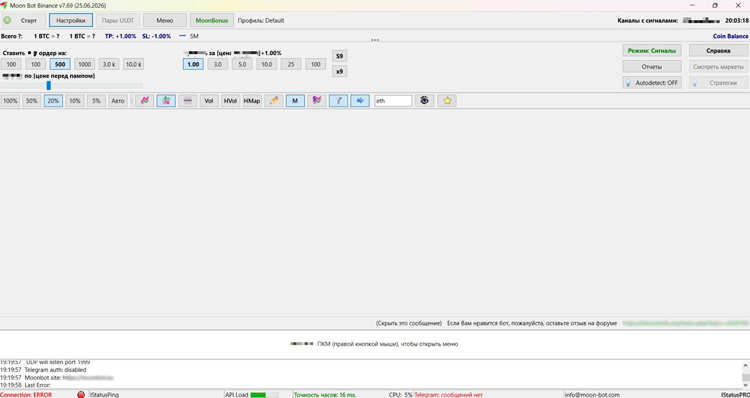Click the info@moon-bot.com status text
750x398 pixels.
coord(592,395)
